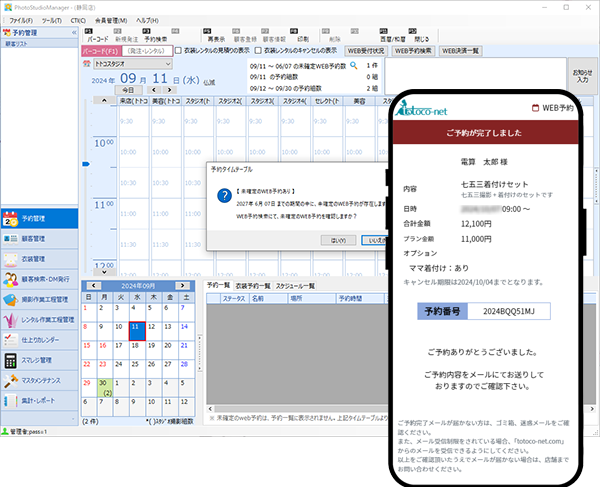Open 顧客検索・DM発行 from the sidebar
This screenshot has width=600, height=487.
tap(40, 278)
